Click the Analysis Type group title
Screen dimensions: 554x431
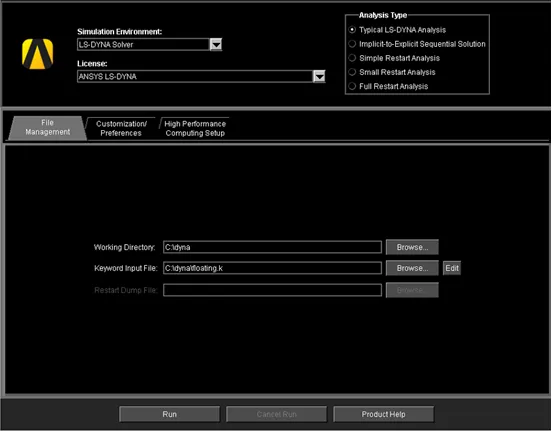click(383, 15)
